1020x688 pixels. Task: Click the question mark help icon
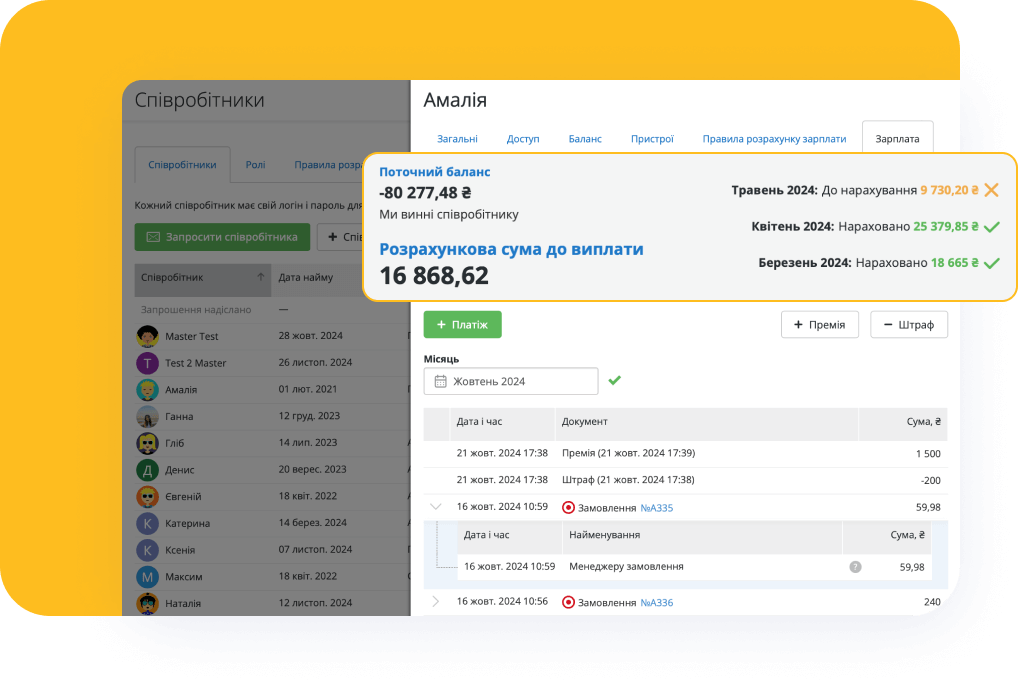coord(855,567)
